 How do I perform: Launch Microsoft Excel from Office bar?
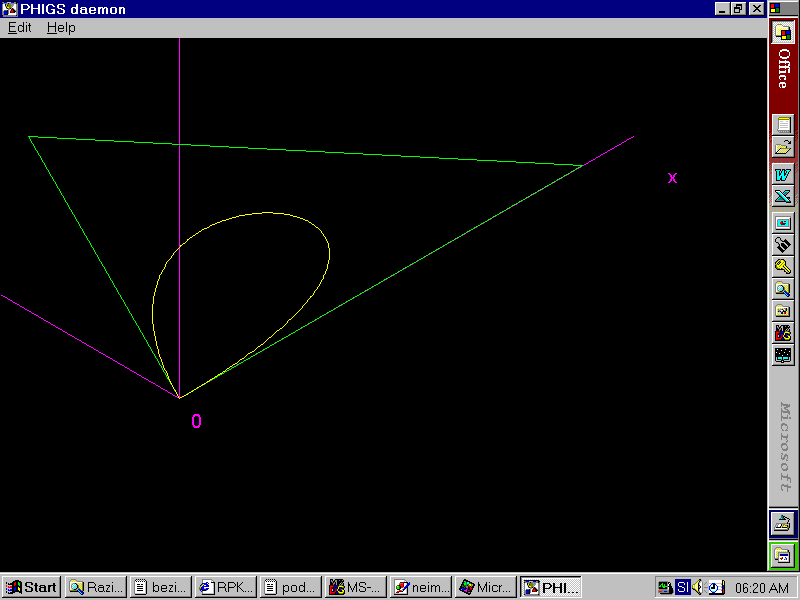pos(783,196)
